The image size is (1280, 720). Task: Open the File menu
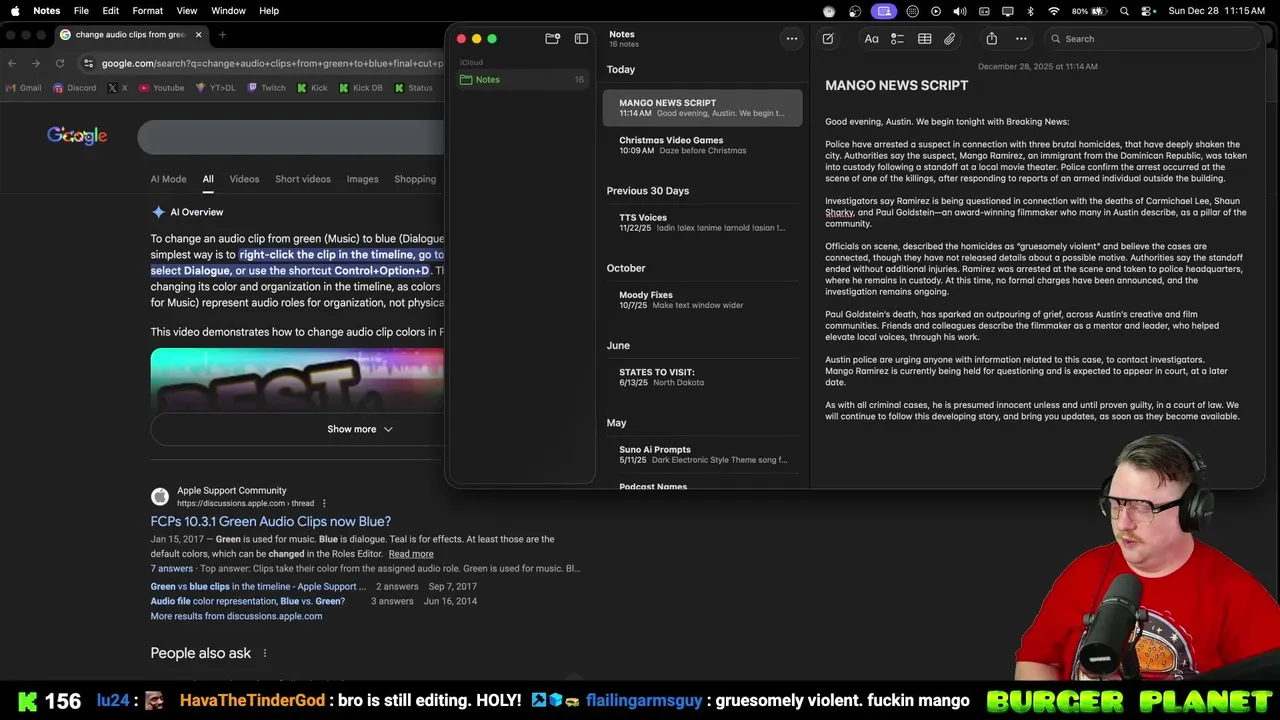pyautogui.click(x=81, y=11)
